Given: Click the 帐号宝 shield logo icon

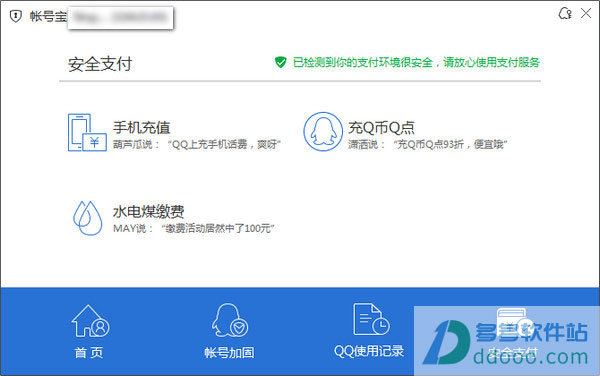Looking at the screenshot, I should click(16, 16).
